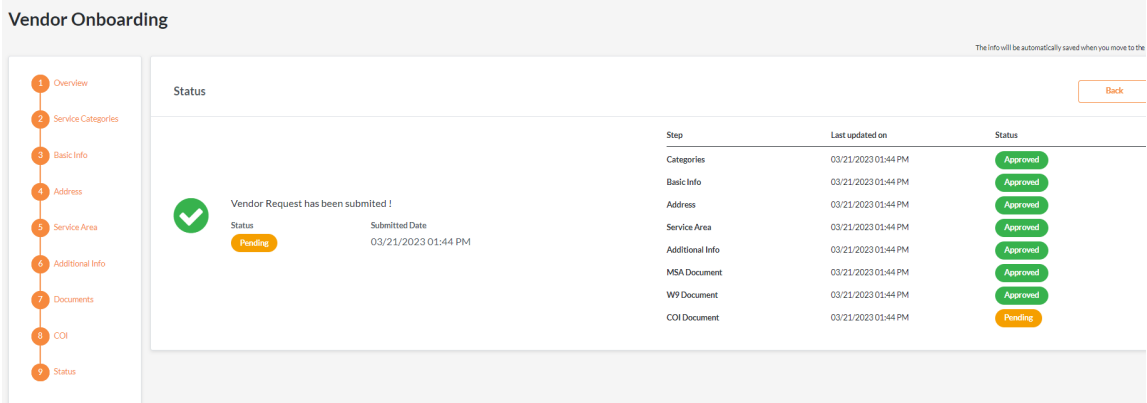This screenshot has height=403, width=1147.
Task: Click the step 7 Documents circle
Action: pyautogui.click(x=40, y=300)
